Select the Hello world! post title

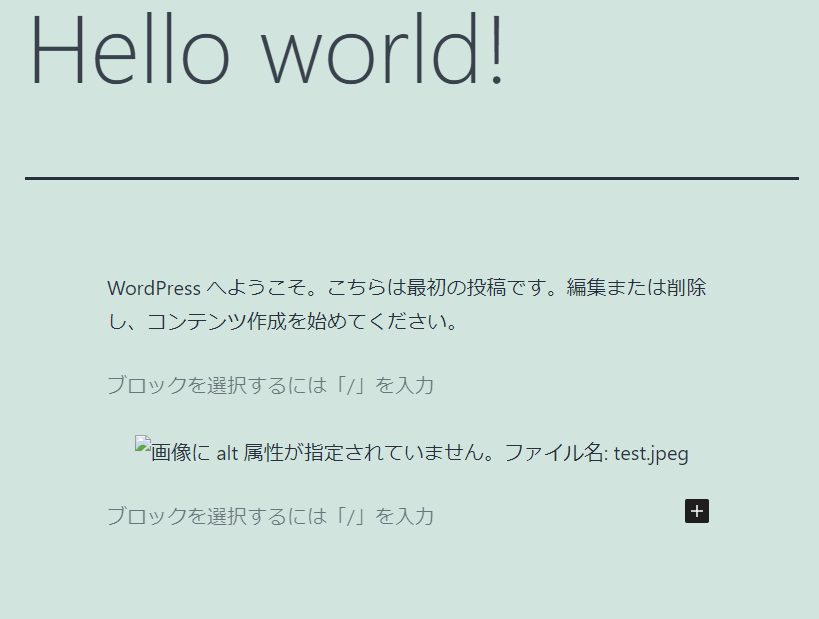(x=267, y=49)
